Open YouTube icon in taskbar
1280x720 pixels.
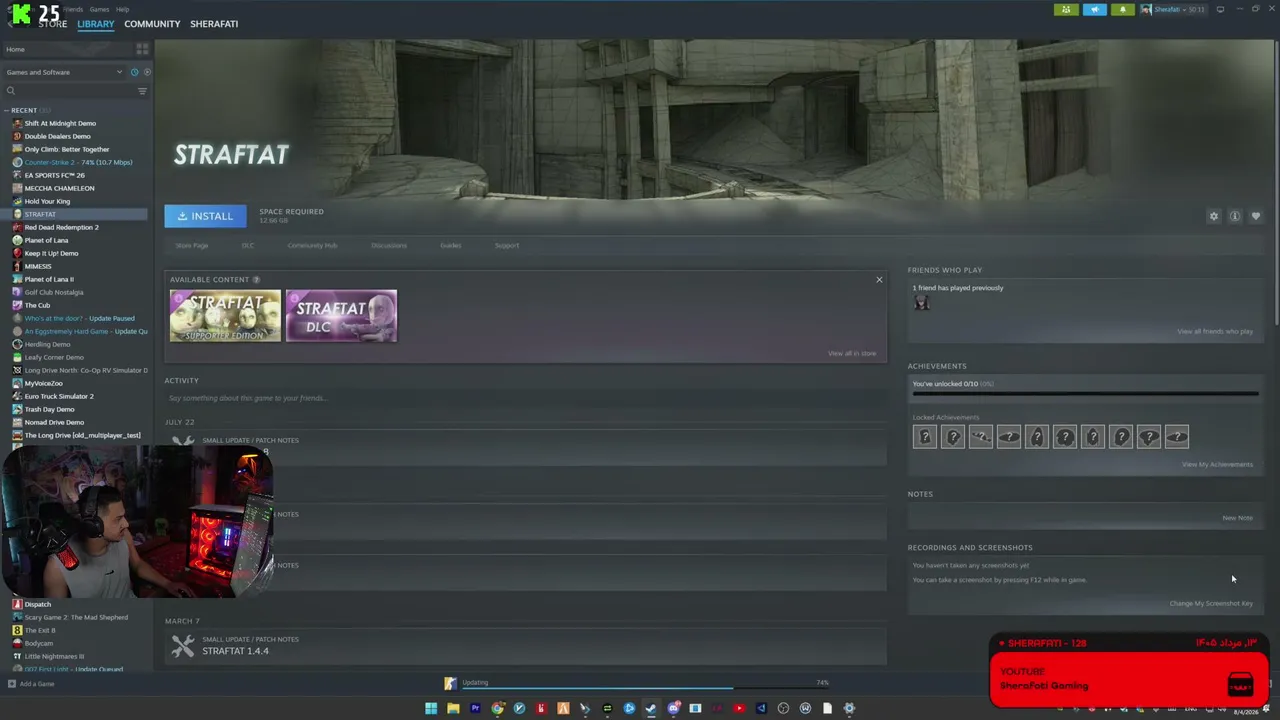[x=739, y=708]
